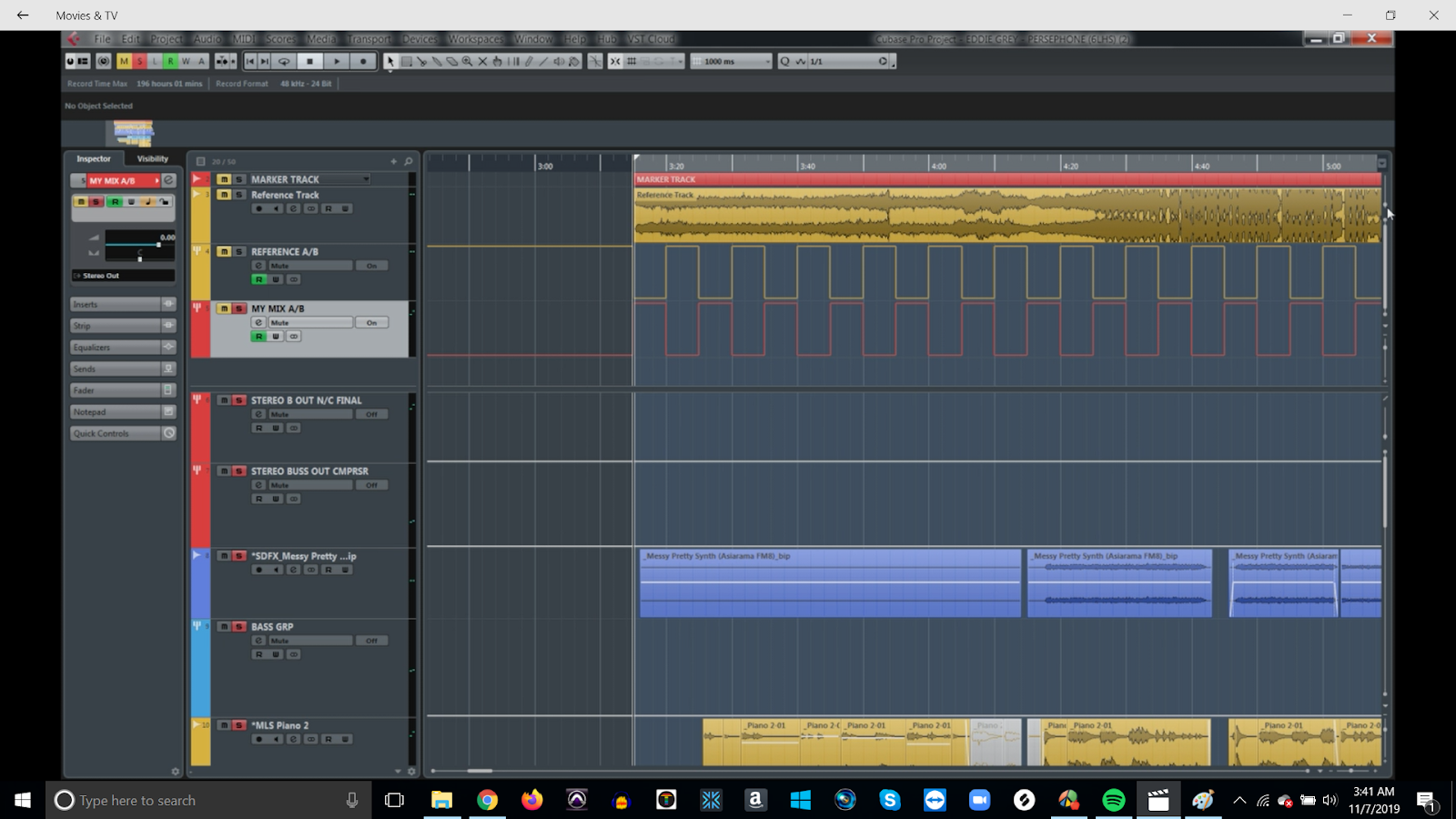Select the Zoom magnifier tool
1456x819 pixels.
click(x=467, y=61)
